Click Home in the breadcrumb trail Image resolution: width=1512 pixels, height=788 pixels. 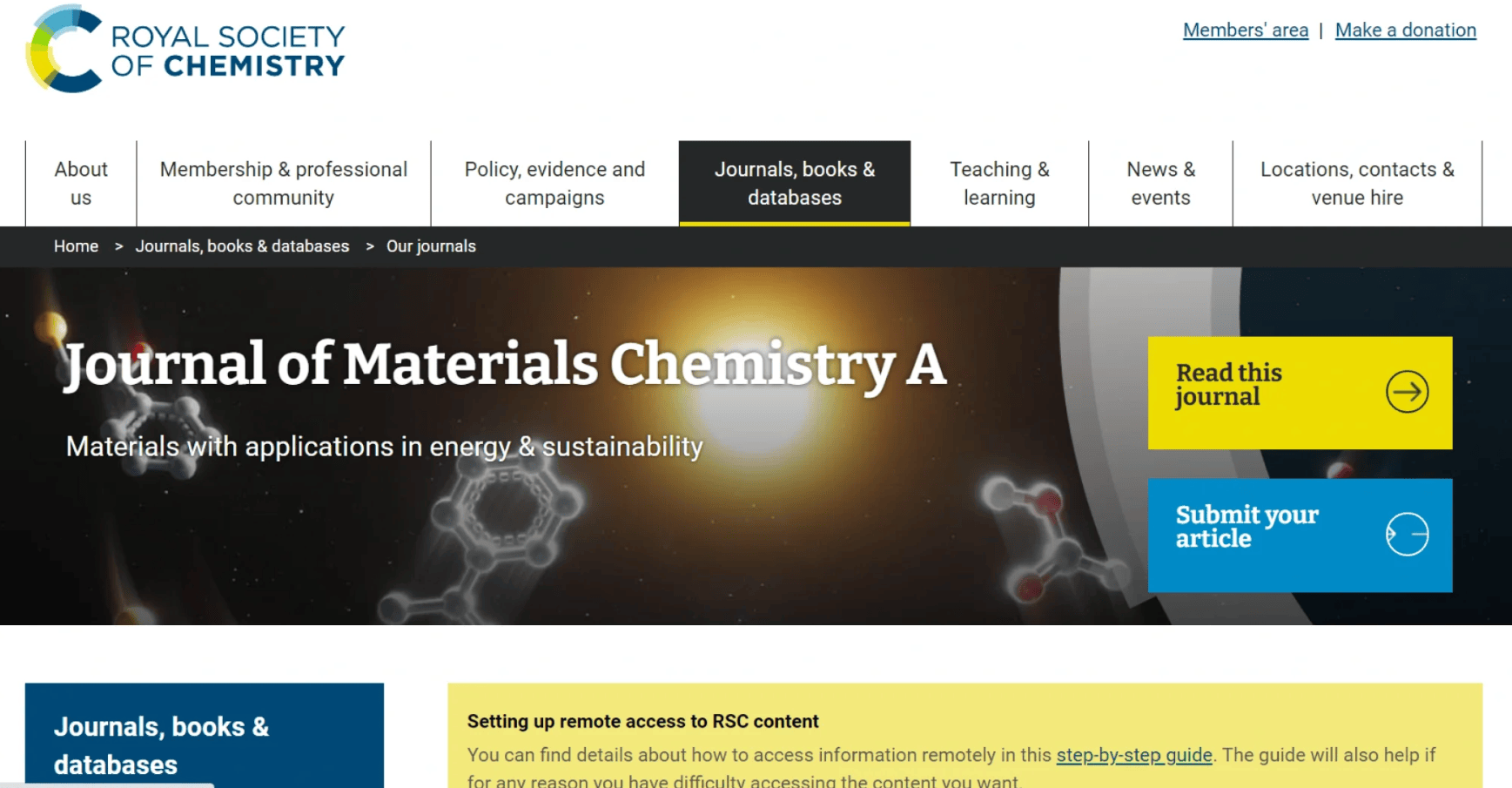point(76,246)
